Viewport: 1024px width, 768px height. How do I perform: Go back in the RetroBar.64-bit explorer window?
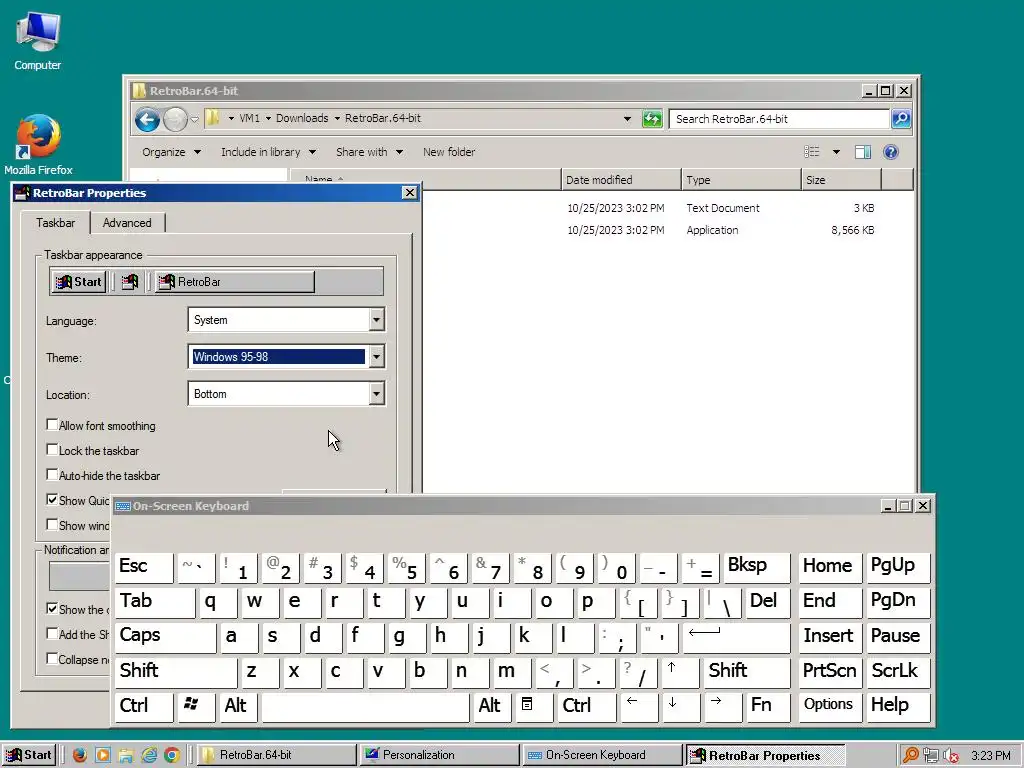point(148,120)
